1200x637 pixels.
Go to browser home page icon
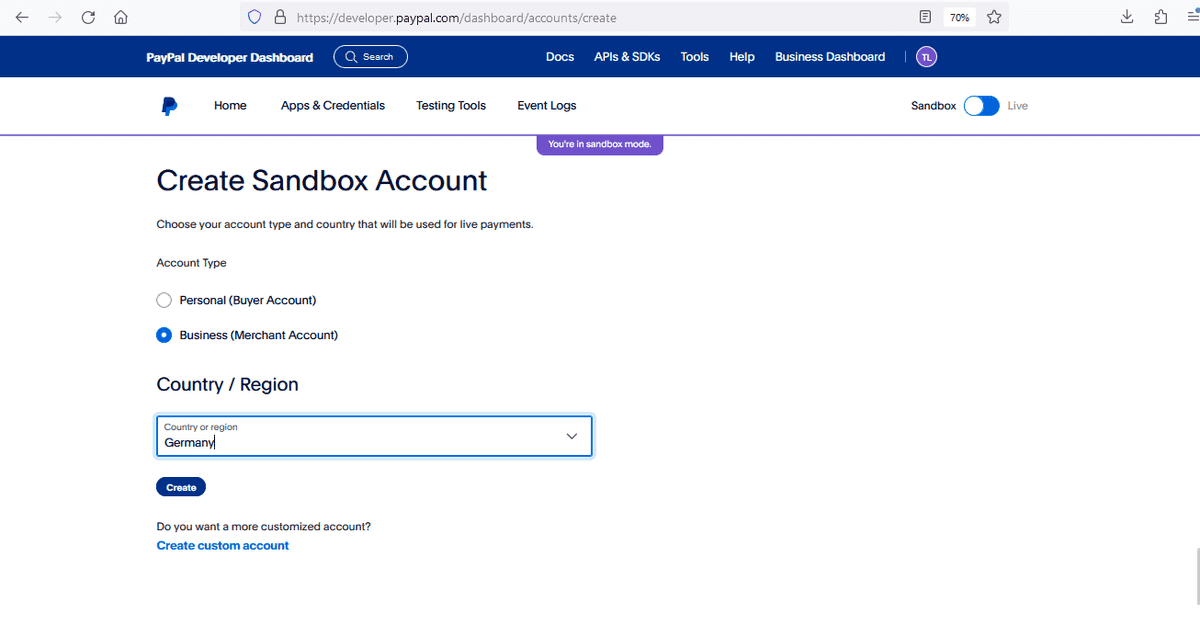click(x=121, y=17)
